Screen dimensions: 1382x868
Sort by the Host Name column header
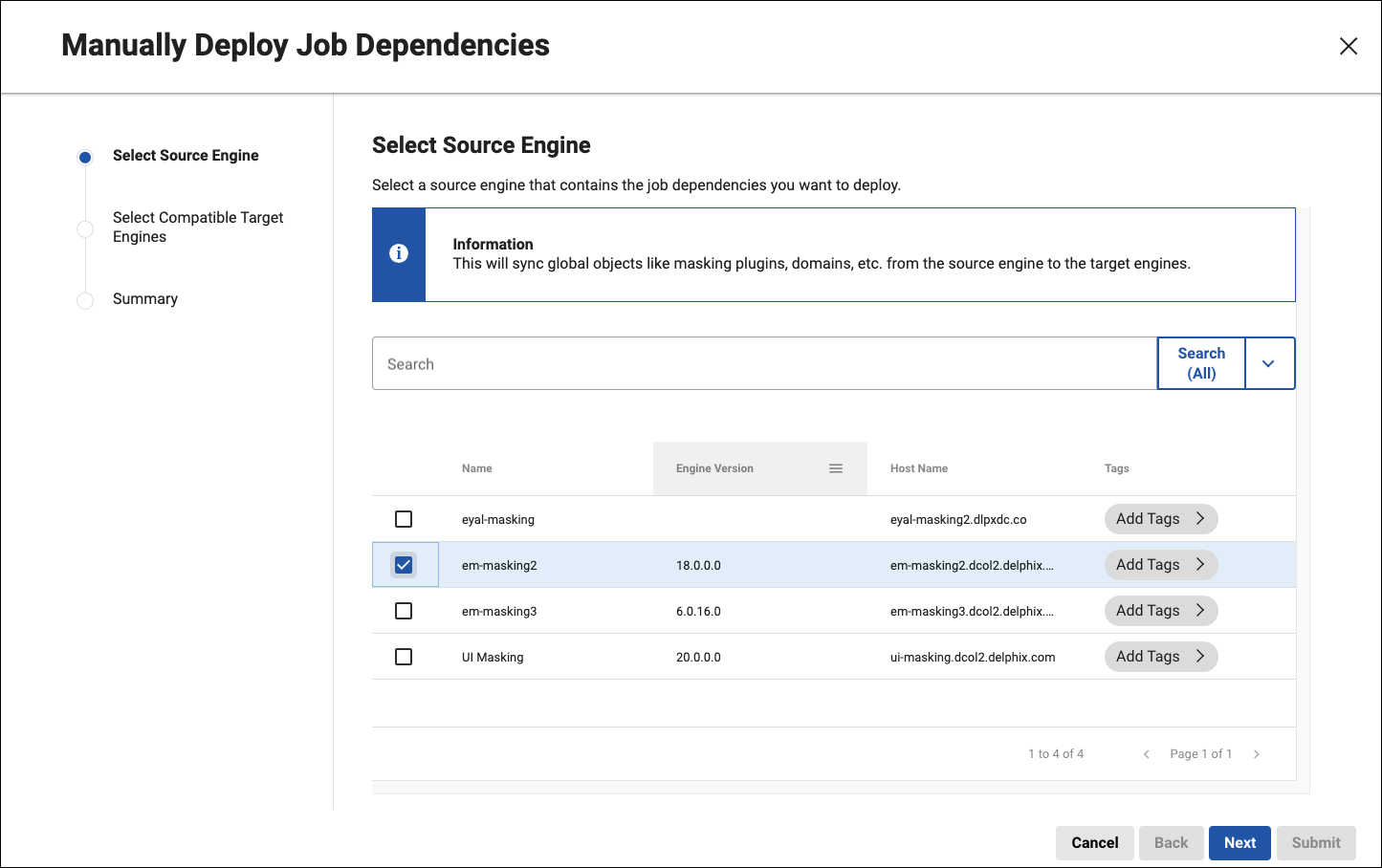pos(918,468)
